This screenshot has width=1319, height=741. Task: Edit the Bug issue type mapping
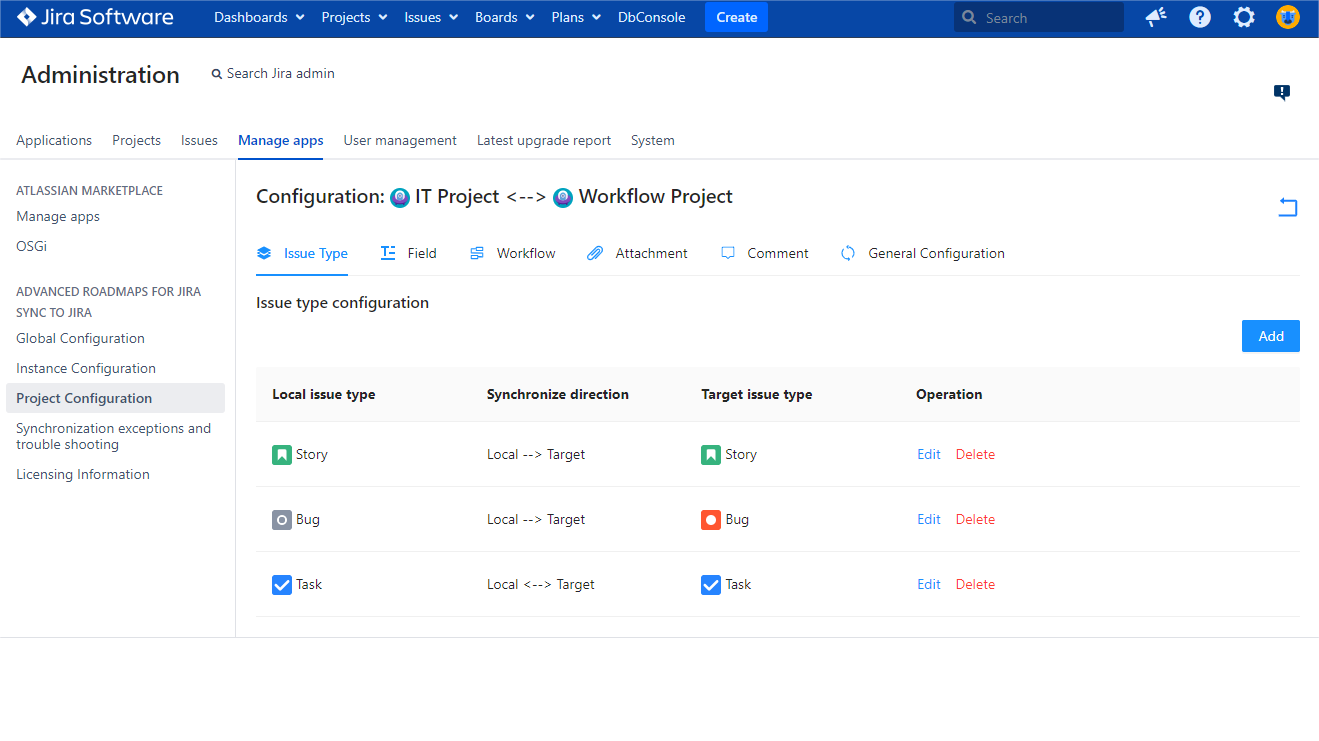point(929,519)
